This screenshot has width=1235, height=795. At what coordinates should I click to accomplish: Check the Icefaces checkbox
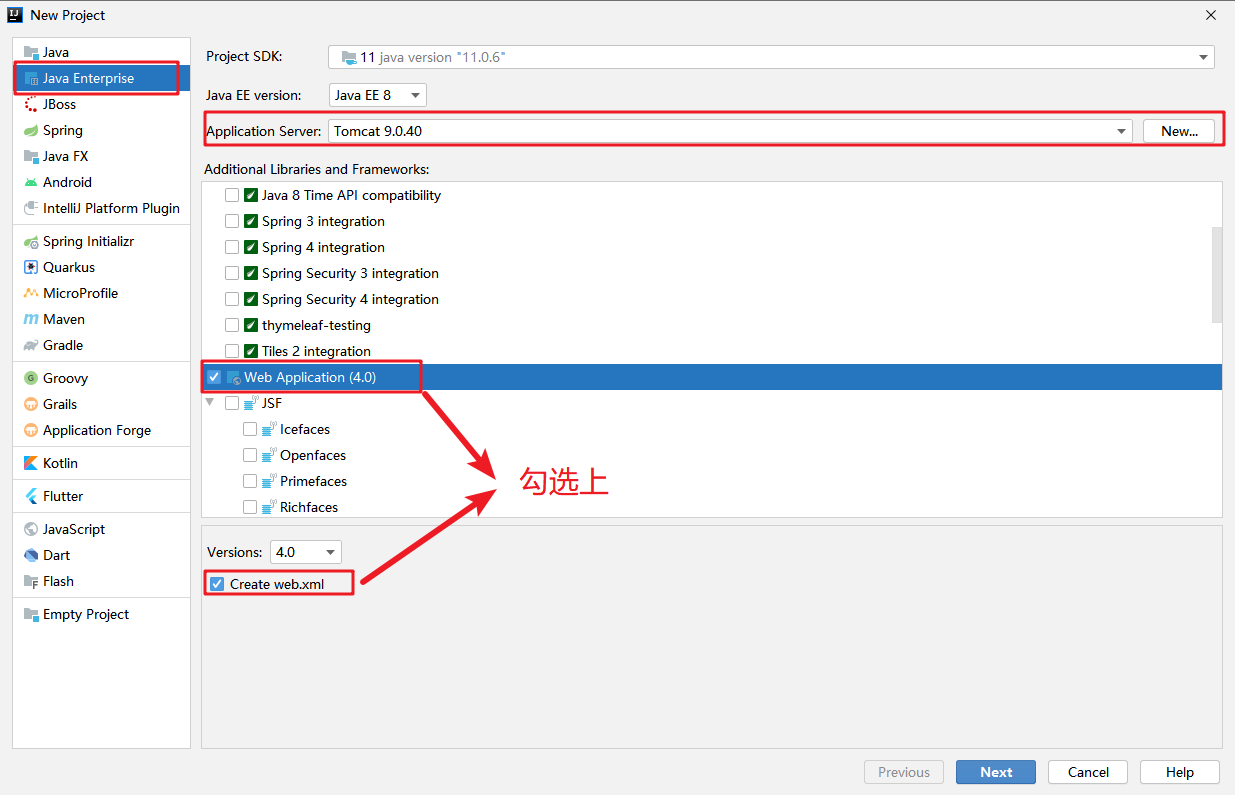250,429
